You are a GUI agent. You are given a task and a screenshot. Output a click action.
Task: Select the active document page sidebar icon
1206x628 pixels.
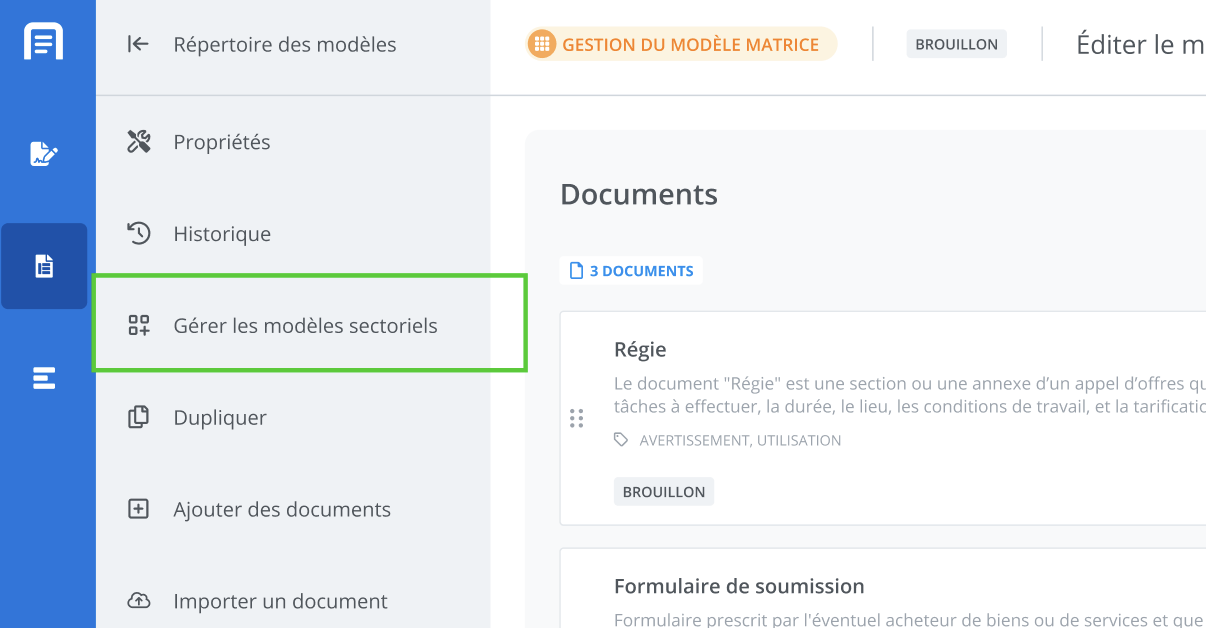44,266
